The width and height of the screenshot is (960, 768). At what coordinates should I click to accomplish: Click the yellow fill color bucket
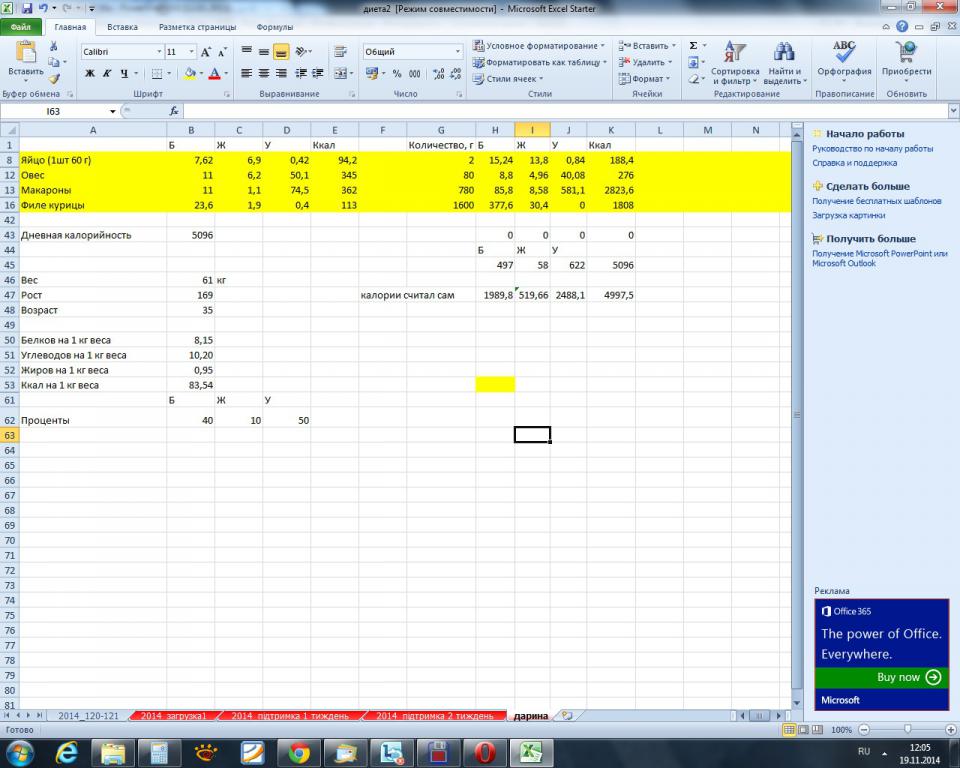189,74
